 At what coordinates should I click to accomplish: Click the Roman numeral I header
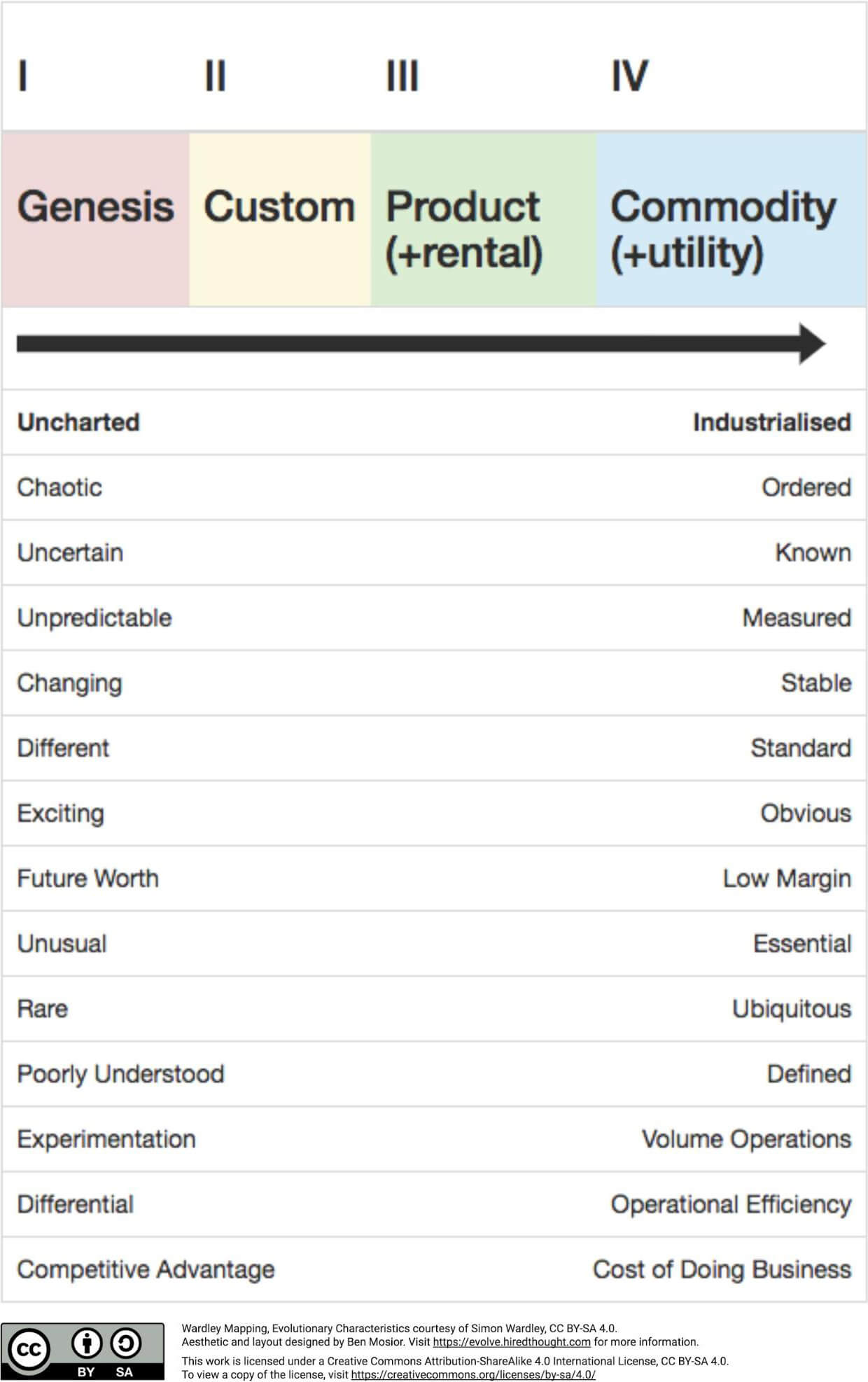[23, 76]
